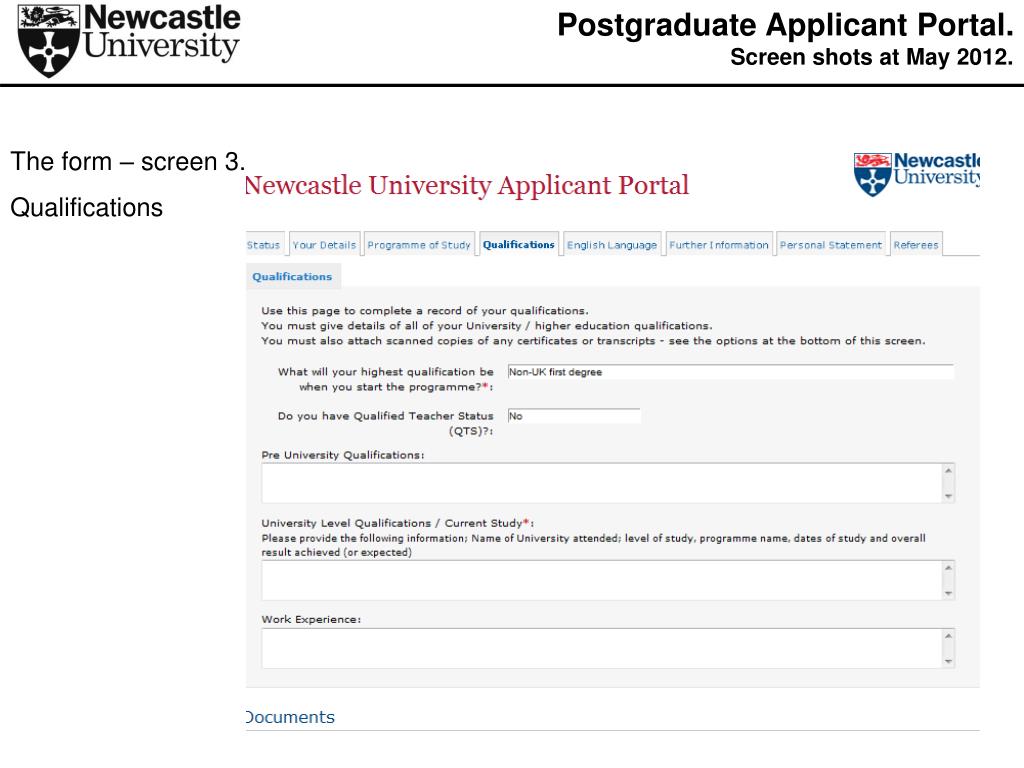Click the 'The form – screen 3.' text
This screenshot has height=768, width=1024.
(x=128, y=161)
